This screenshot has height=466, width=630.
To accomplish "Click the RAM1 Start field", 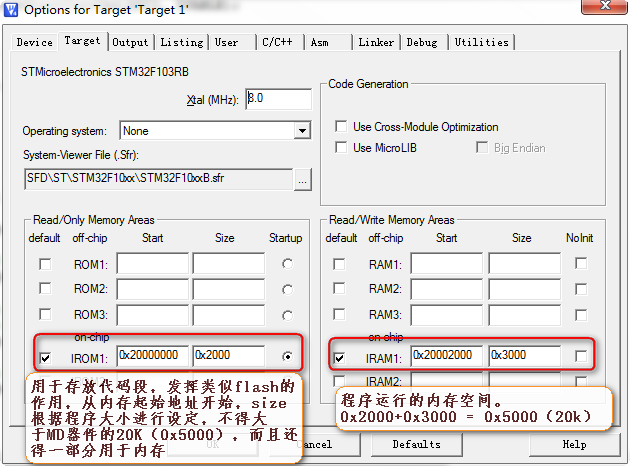I will 447,263.
